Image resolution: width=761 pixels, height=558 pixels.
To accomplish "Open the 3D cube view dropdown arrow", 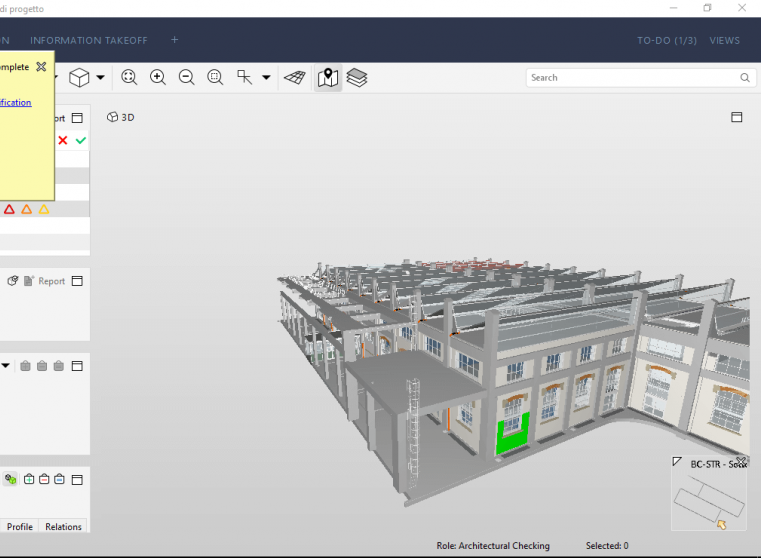I will (x=100, y=77).
